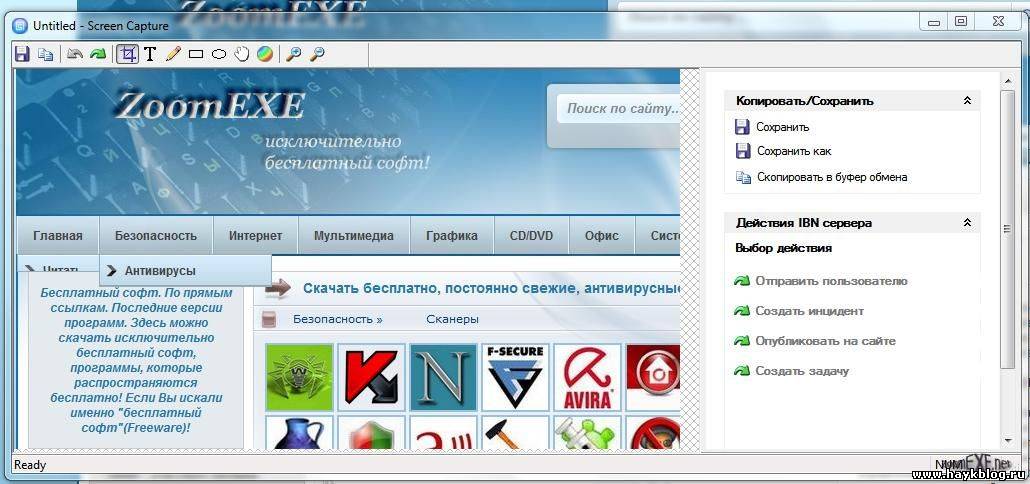1030x484 pixels.
Task: Click Отправить пользователю action
Action: pyautogui.click(x=831, y=281)
